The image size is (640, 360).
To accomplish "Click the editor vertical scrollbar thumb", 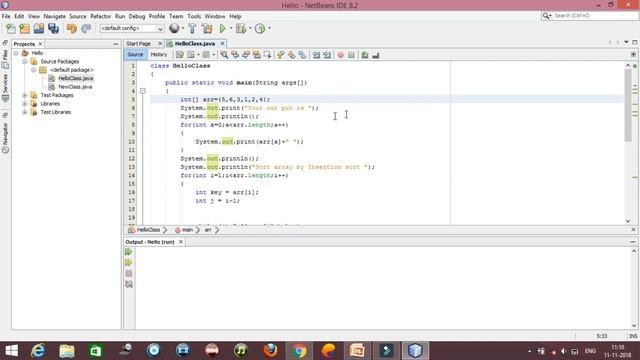I will (x=628, y=106).
